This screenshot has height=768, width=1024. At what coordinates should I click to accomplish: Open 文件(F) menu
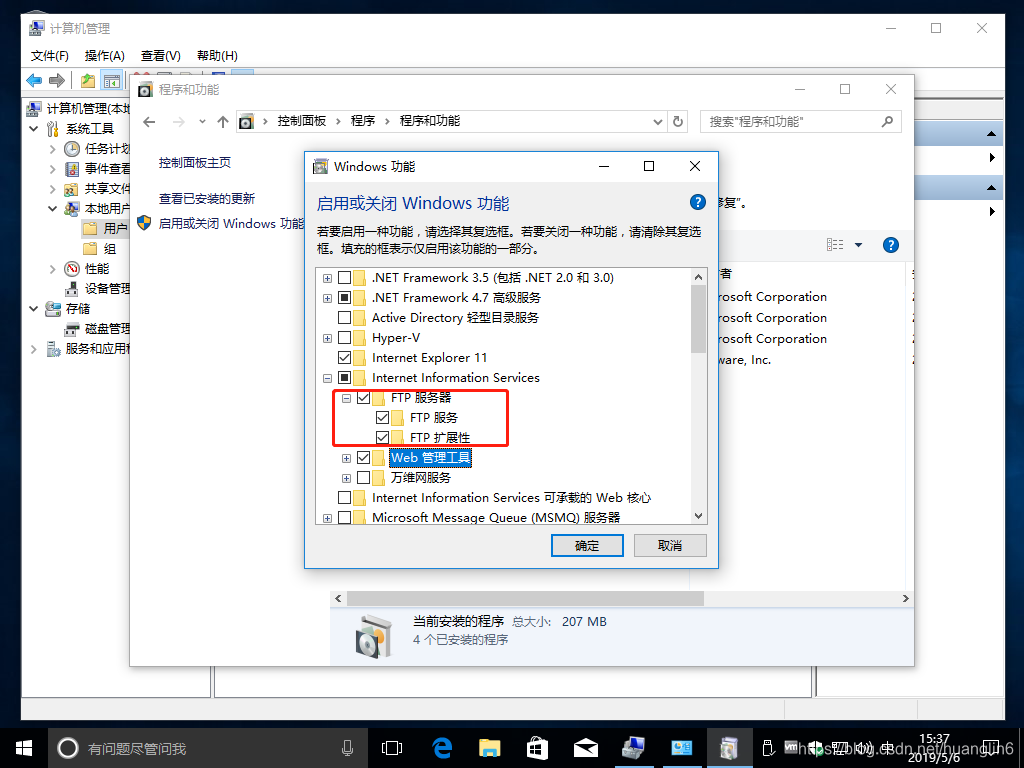point(50,56)
